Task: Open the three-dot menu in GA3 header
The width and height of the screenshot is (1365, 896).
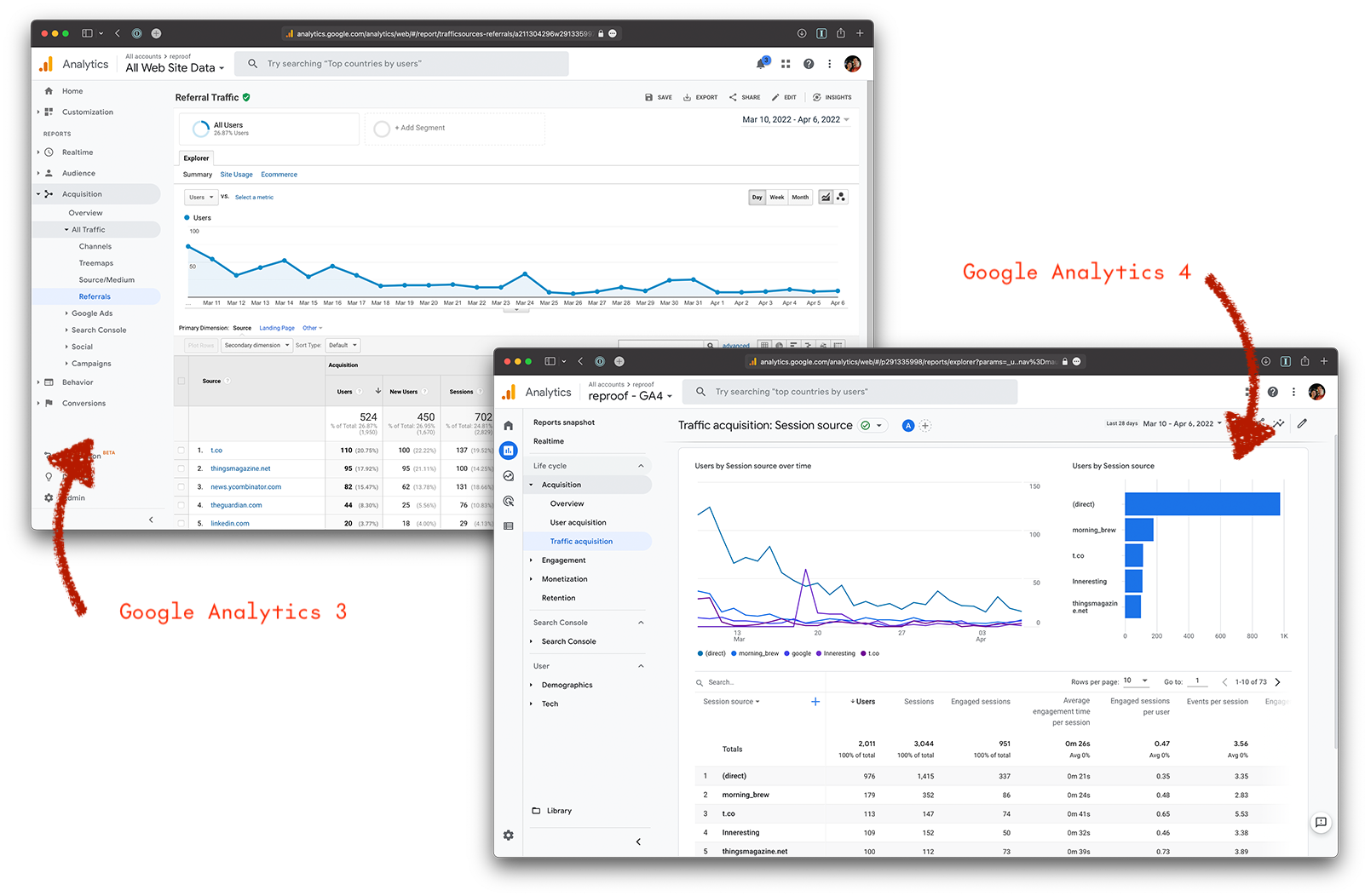Action: point(829,64)
